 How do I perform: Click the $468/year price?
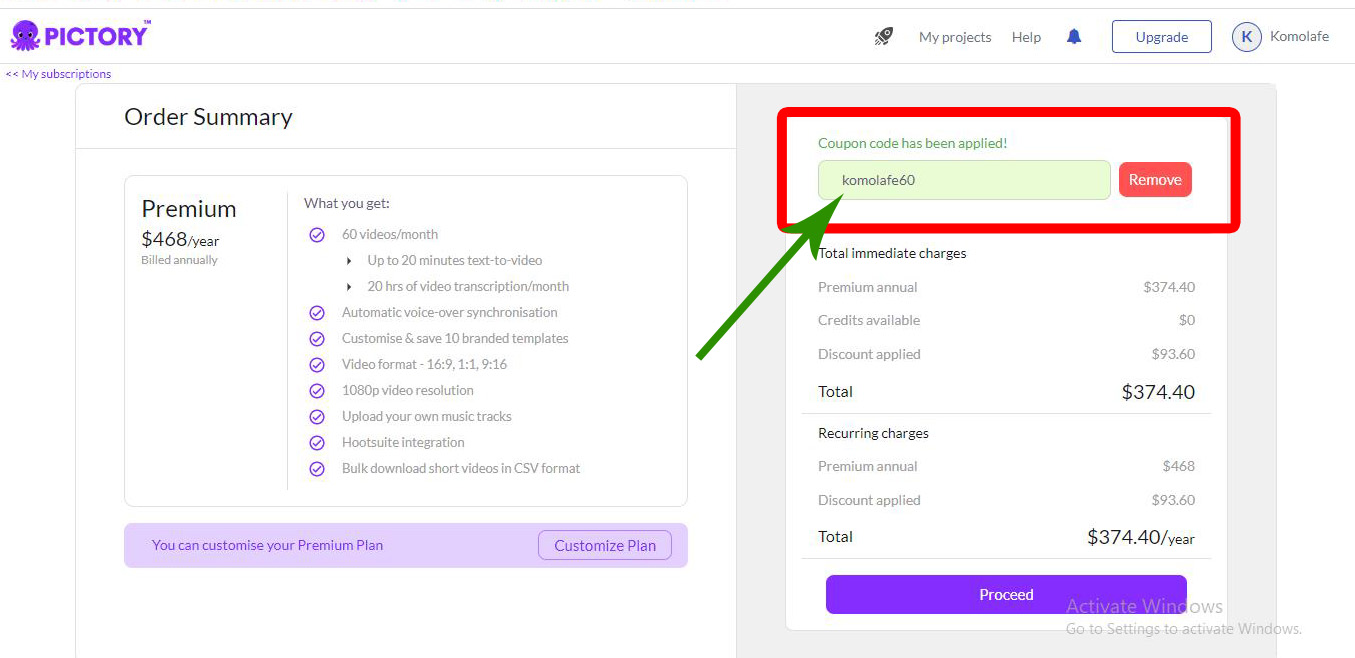click(180, 240)
